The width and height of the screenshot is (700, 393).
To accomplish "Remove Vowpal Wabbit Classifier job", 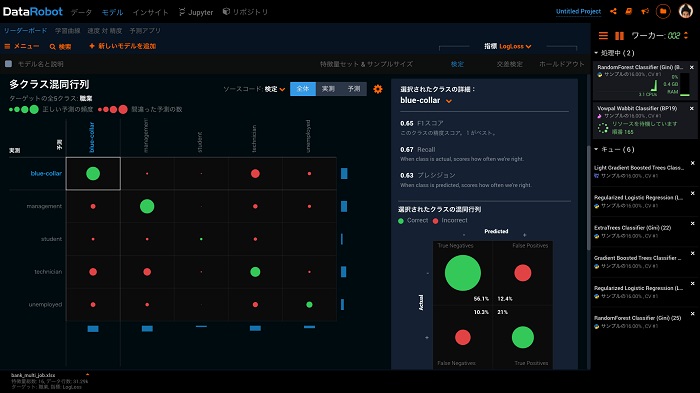I will (692, 109).
